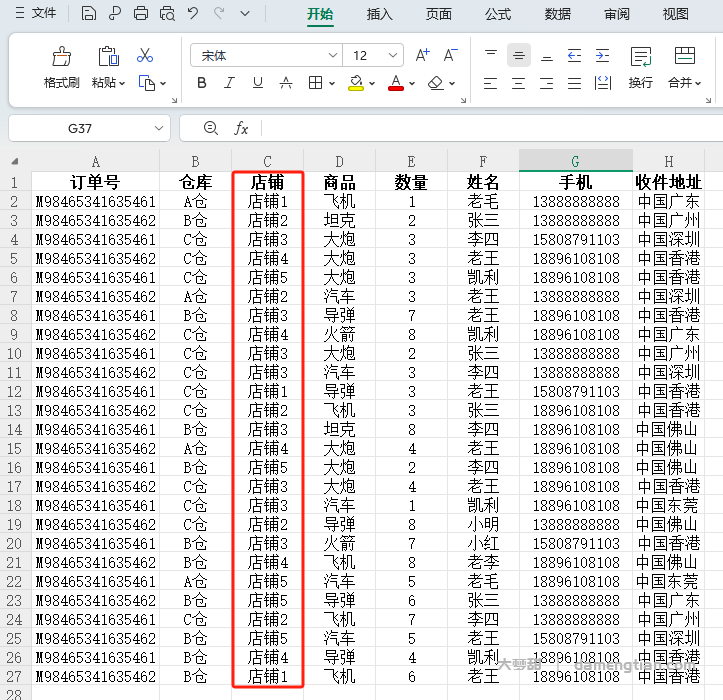The image size is (723, 700).
Task: Justify text alignment icon
Action: click(x=575, y=83)
